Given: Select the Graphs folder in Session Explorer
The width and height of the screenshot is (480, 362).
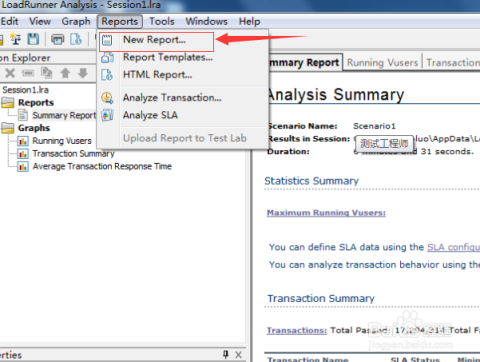Looking at the screenshot, I should click(34, 128).
